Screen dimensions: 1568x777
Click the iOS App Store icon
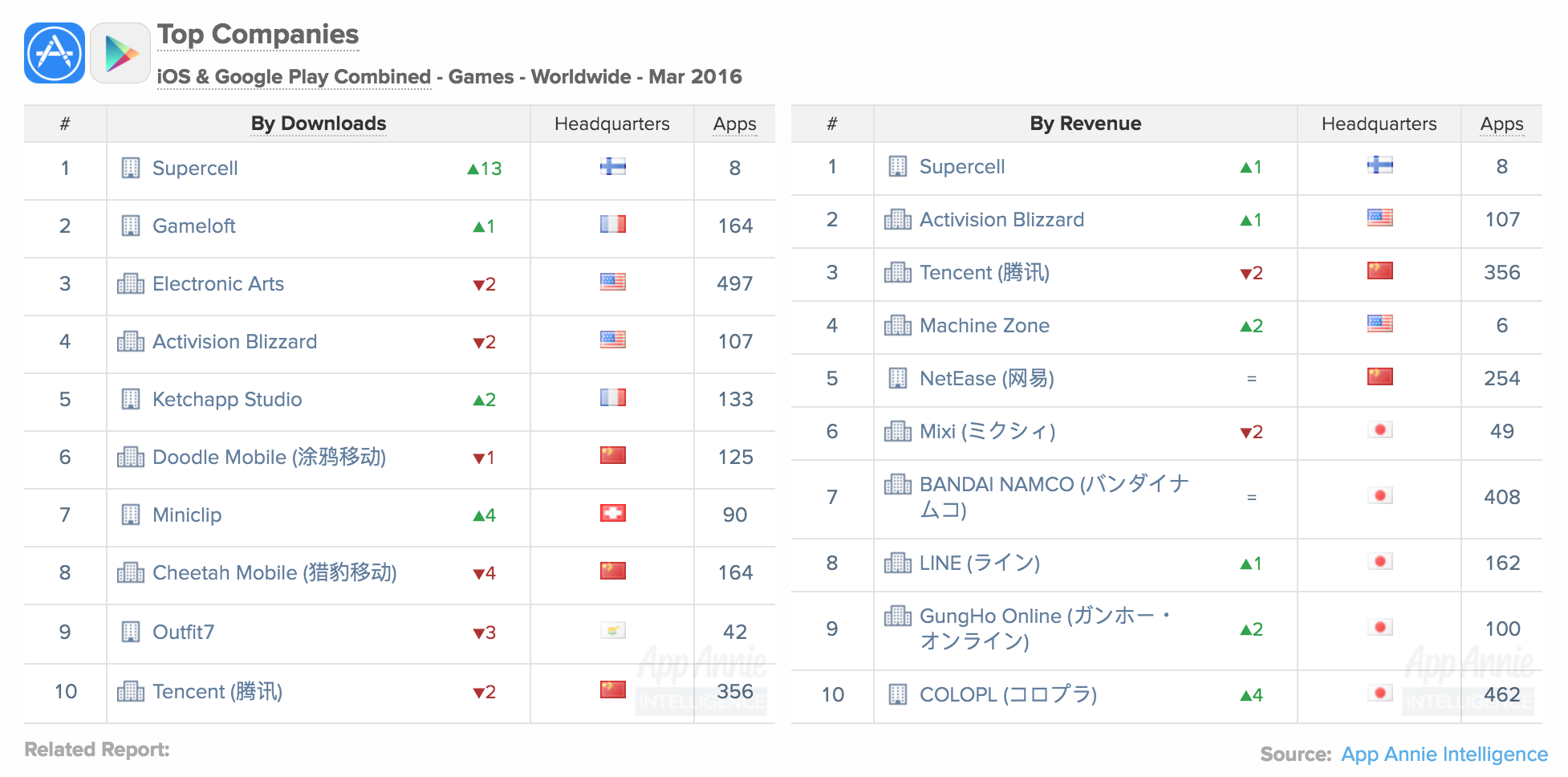(x=55, y=53)
